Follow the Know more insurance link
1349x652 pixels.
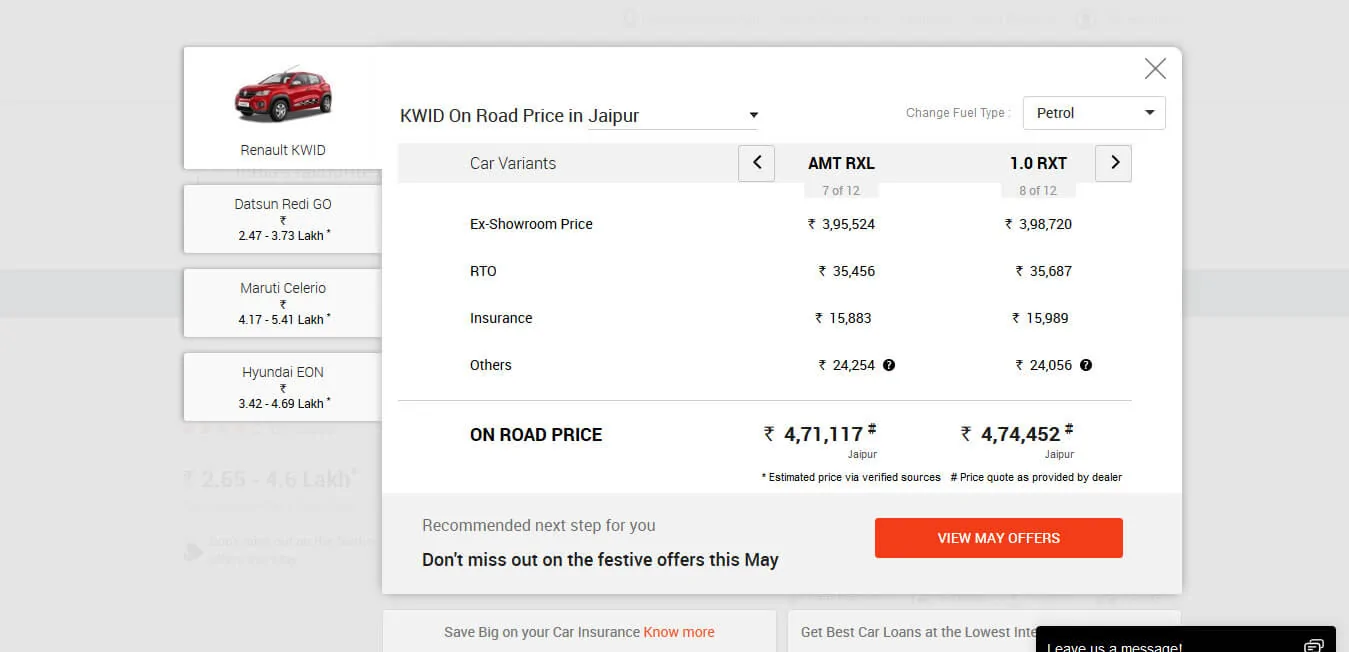tap(679, 632)
